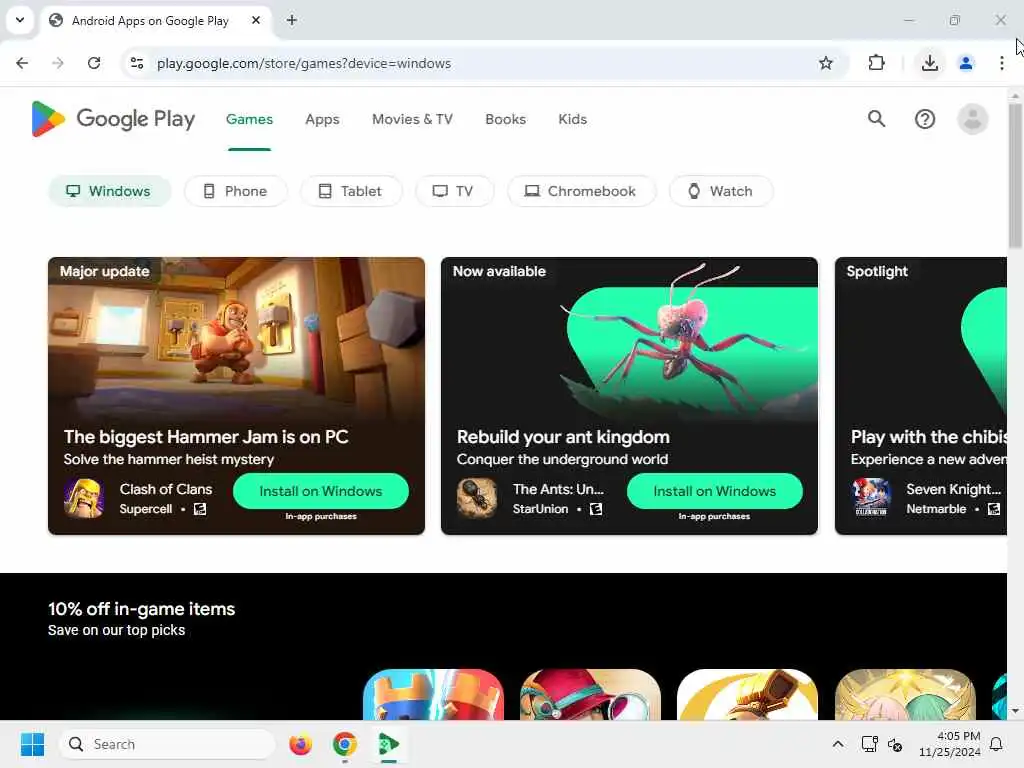The image size is (1024, 768).
Task: Select the Tablet device filter chip
Action: coord(351,191)
